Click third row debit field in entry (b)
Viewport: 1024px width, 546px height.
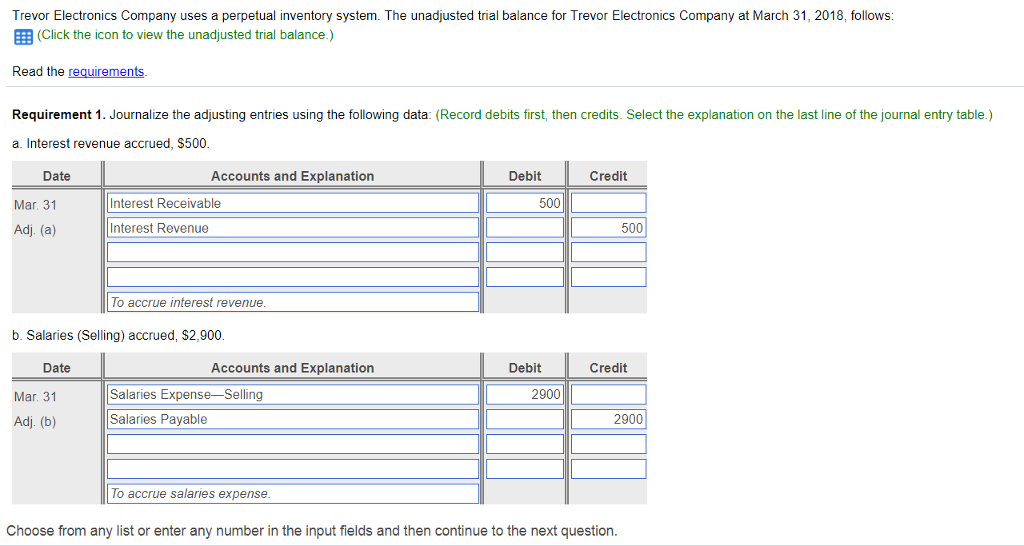[524, 444]
